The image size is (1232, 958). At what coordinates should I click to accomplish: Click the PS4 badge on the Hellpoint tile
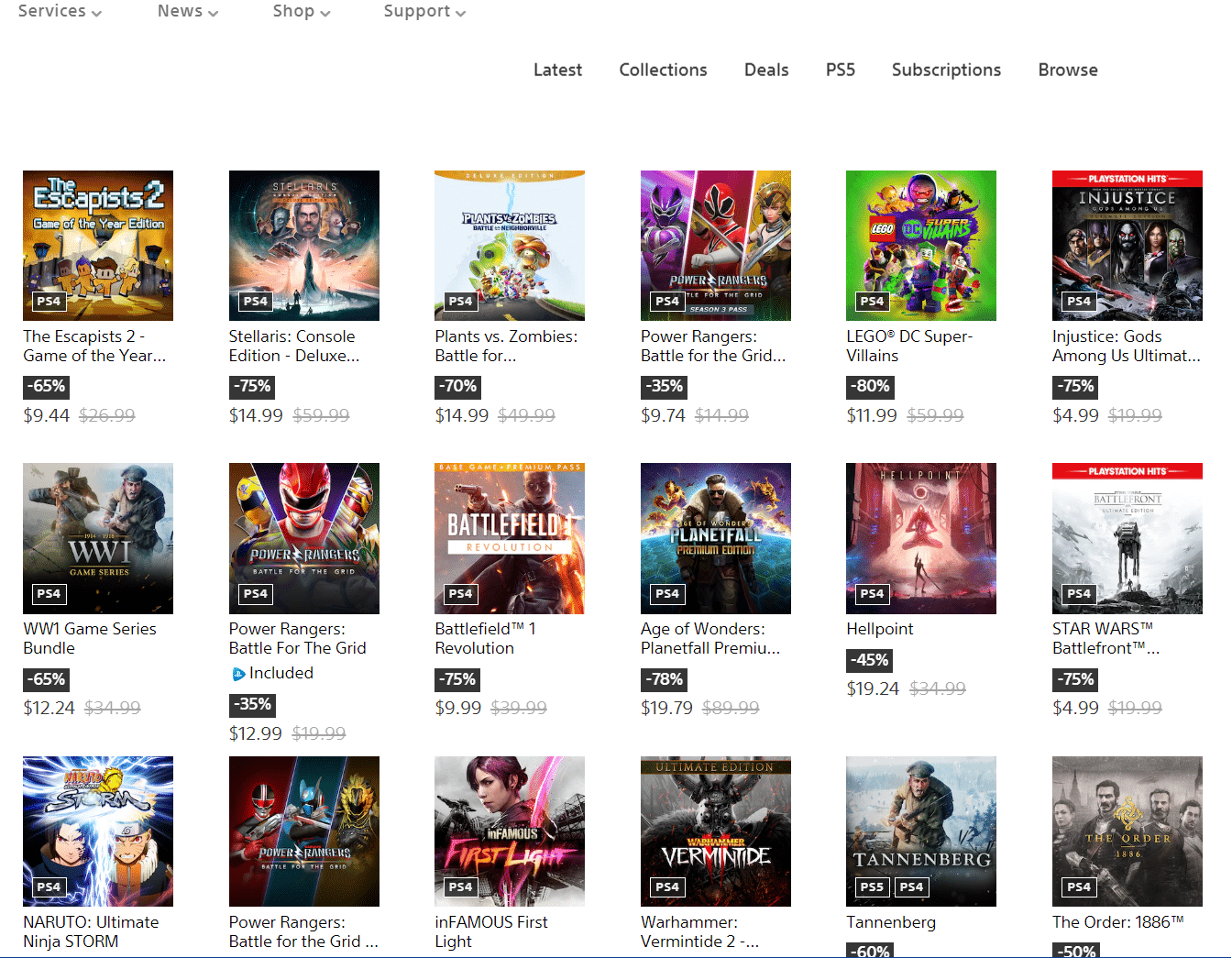tap(871, 594)
